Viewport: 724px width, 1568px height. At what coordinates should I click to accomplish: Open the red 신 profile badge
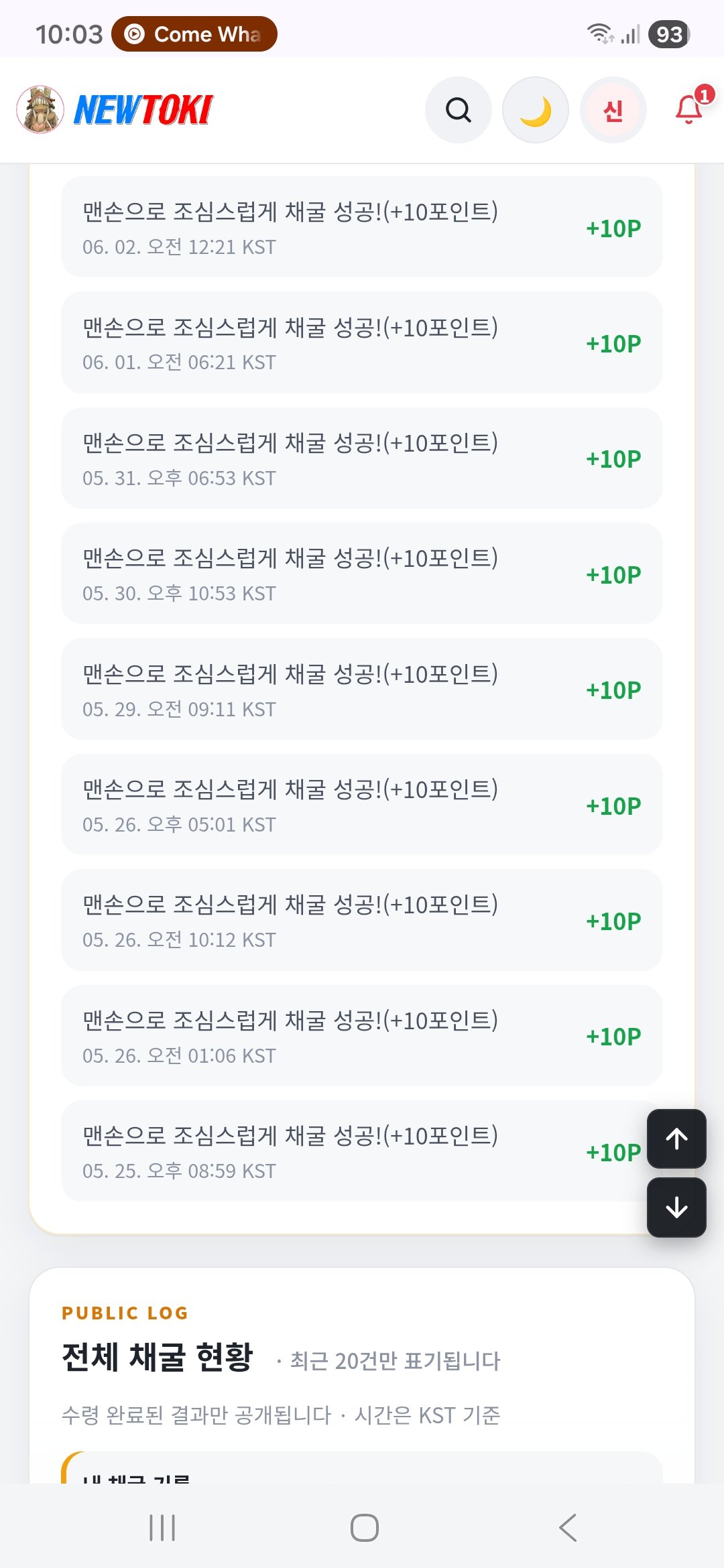[x=613, y=110]
